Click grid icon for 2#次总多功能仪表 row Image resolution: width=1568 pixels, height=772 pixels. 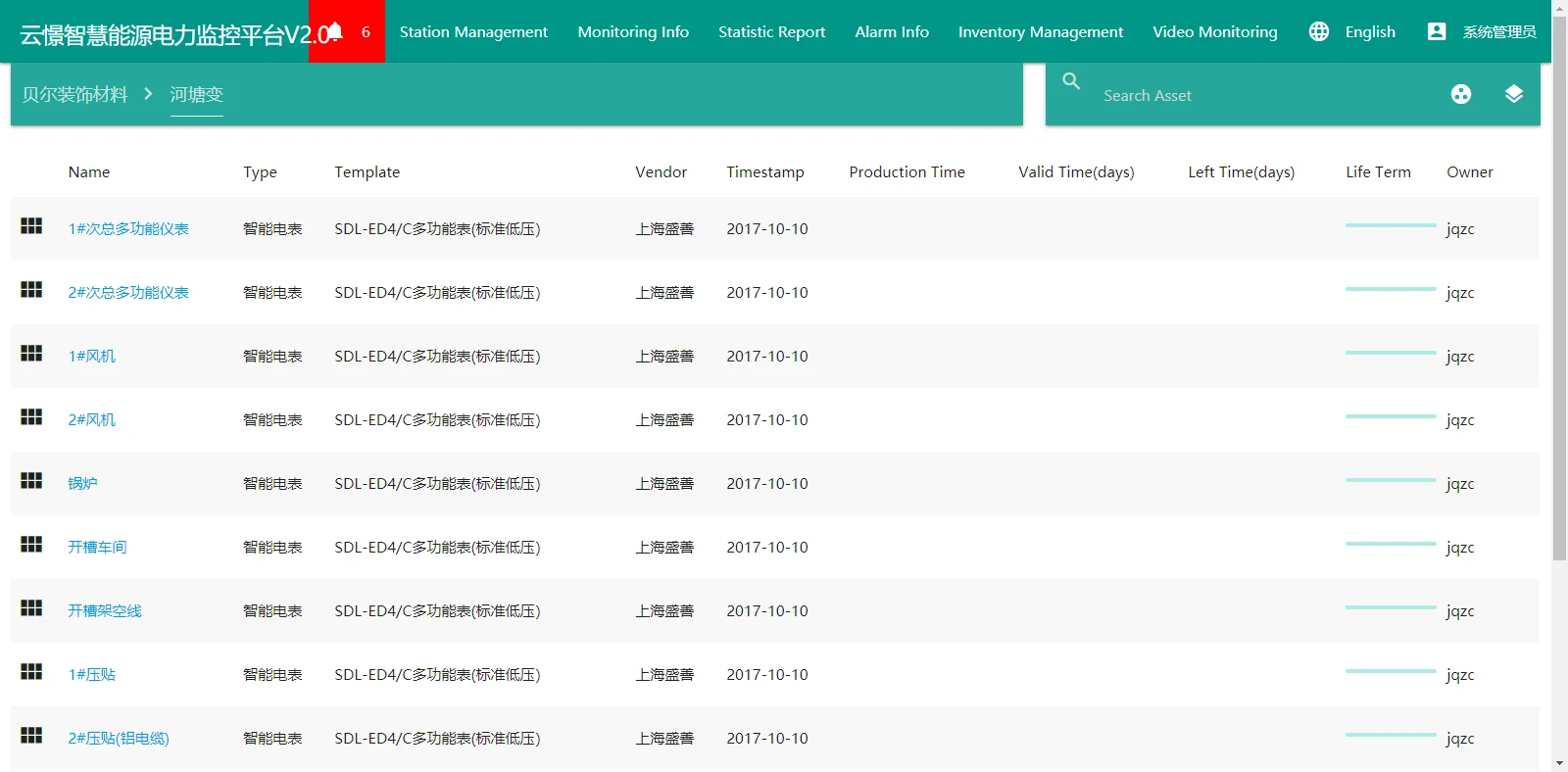[31, 290]
